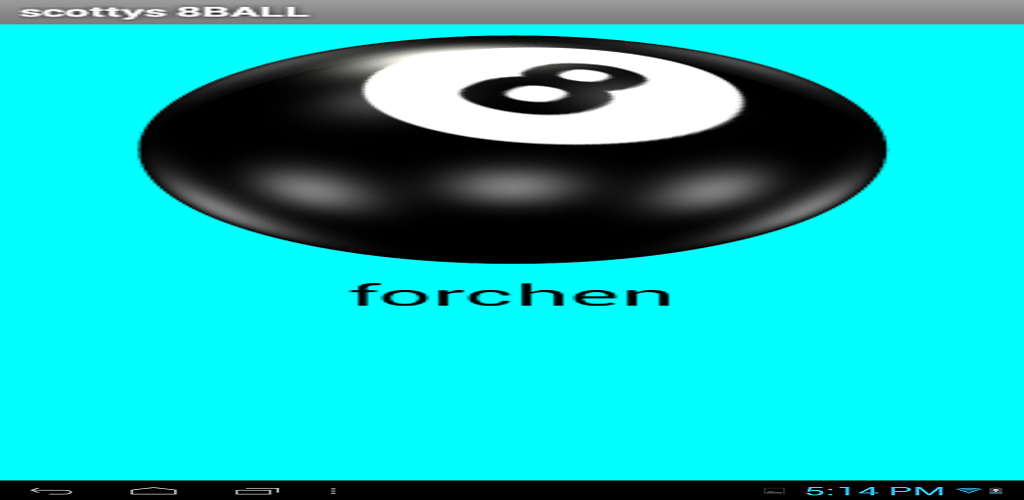The height and width of the screenshot is (500, 1024).
Task: Click the 5:14 PM clock
Action: click(875, 491)
